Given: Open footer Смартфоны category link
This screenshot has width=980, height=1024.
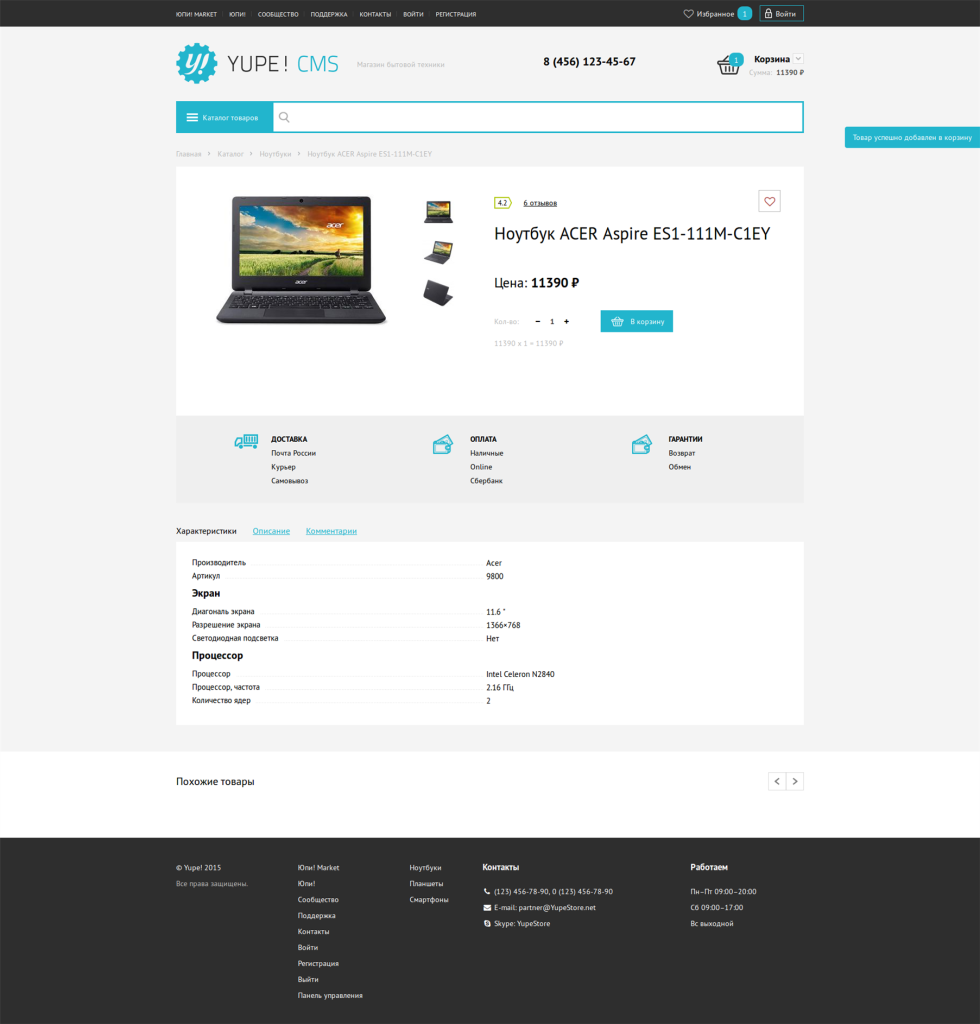Looking at the screenshot, I should tap(429, 900).
